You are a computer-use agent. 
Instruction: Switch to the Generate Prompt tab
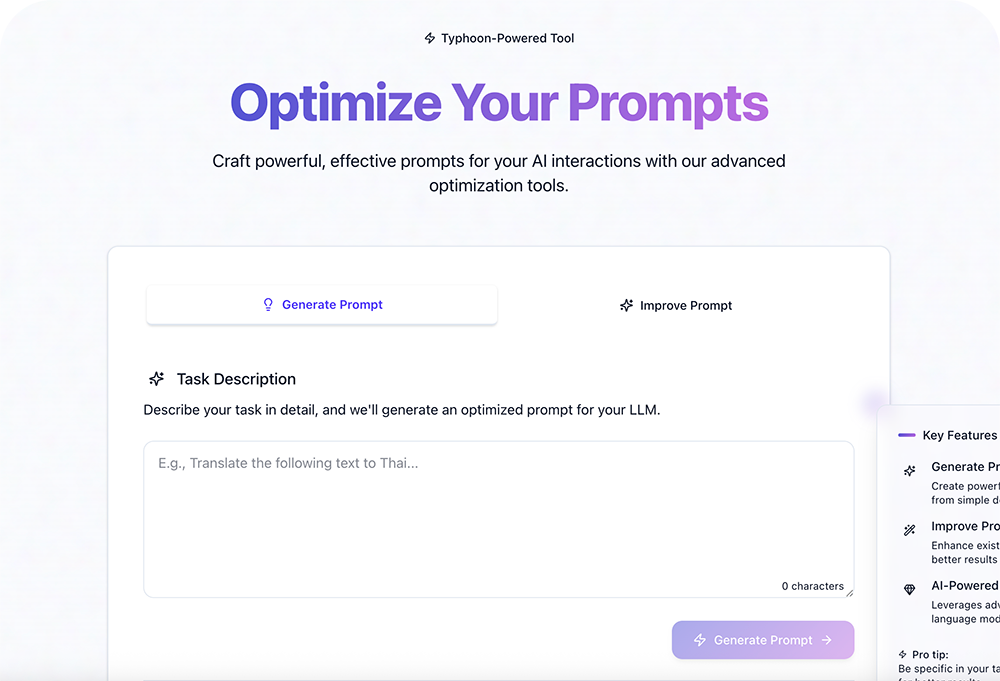coord(322,305)
